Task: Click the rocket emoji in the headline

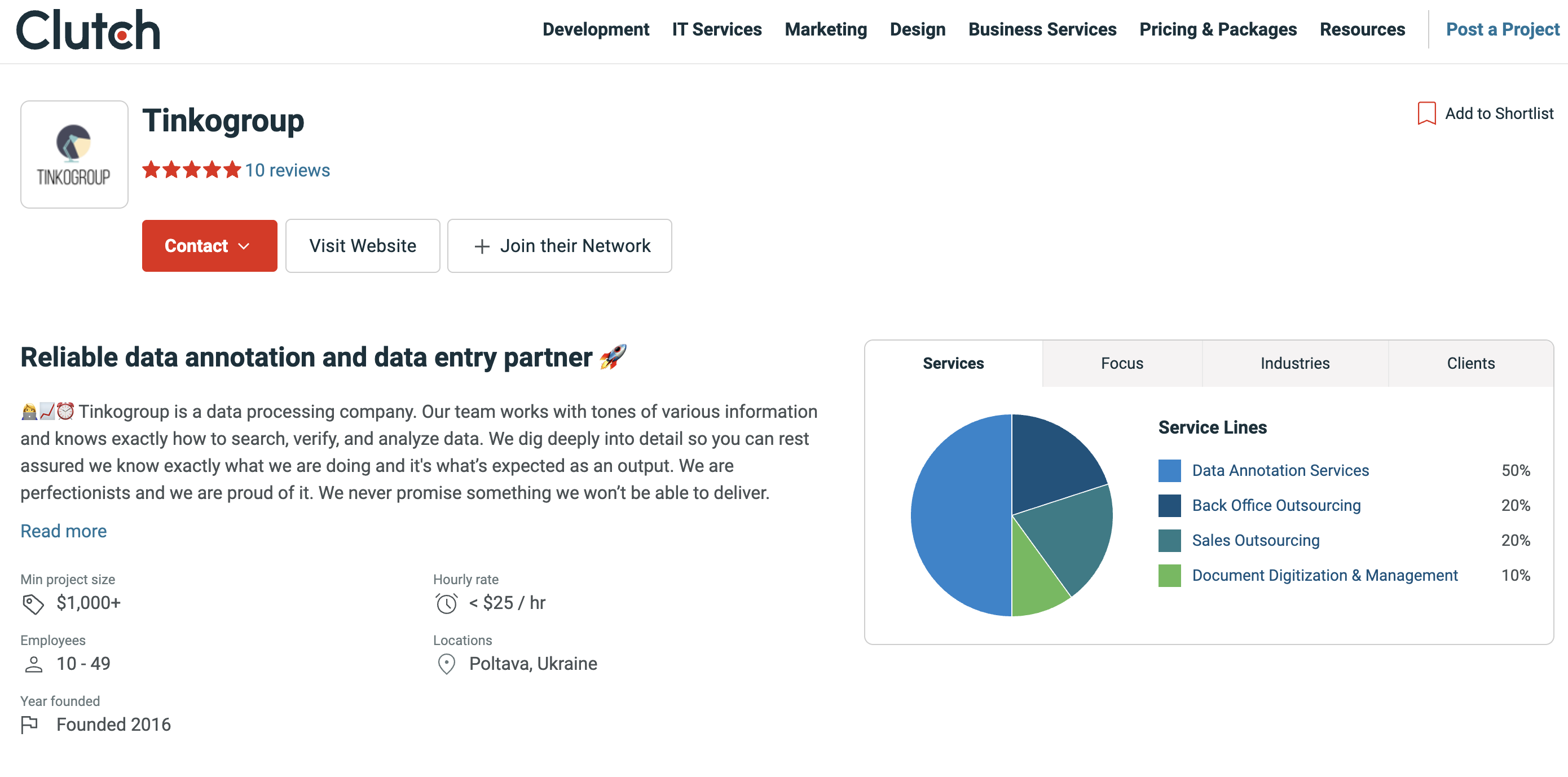Action: [613, 357]
